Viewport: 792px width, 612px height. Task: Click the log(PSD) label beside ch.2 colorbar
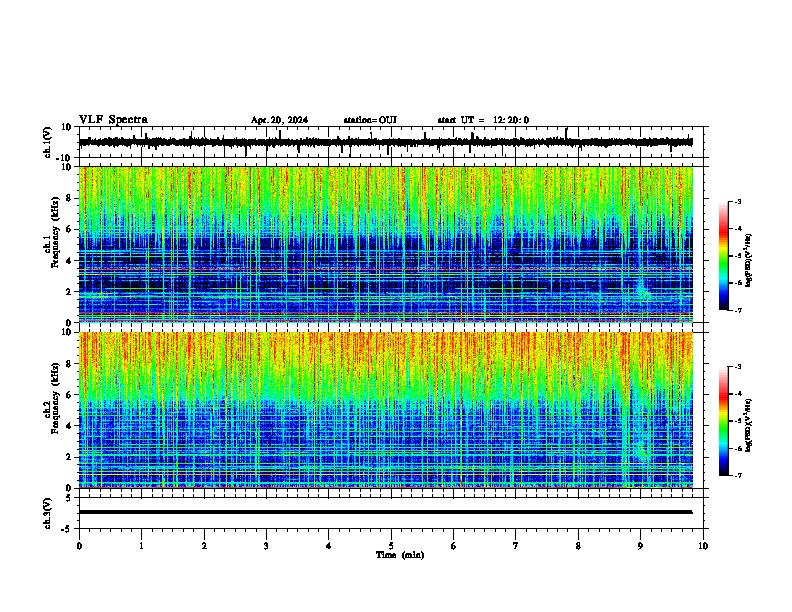click(x=749, y=425)
